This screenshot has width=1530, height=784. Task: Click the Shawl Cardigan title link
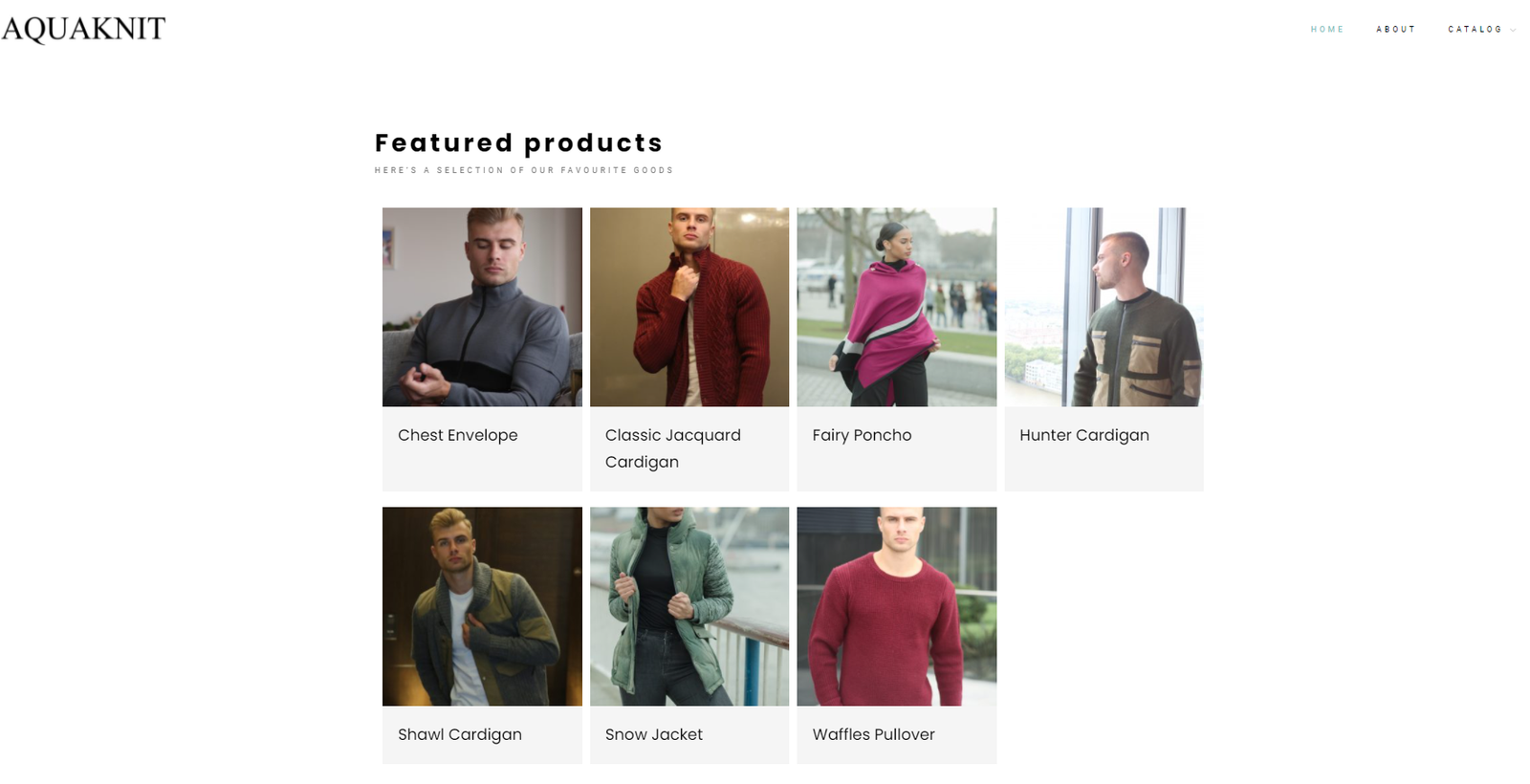click(460, 734)
